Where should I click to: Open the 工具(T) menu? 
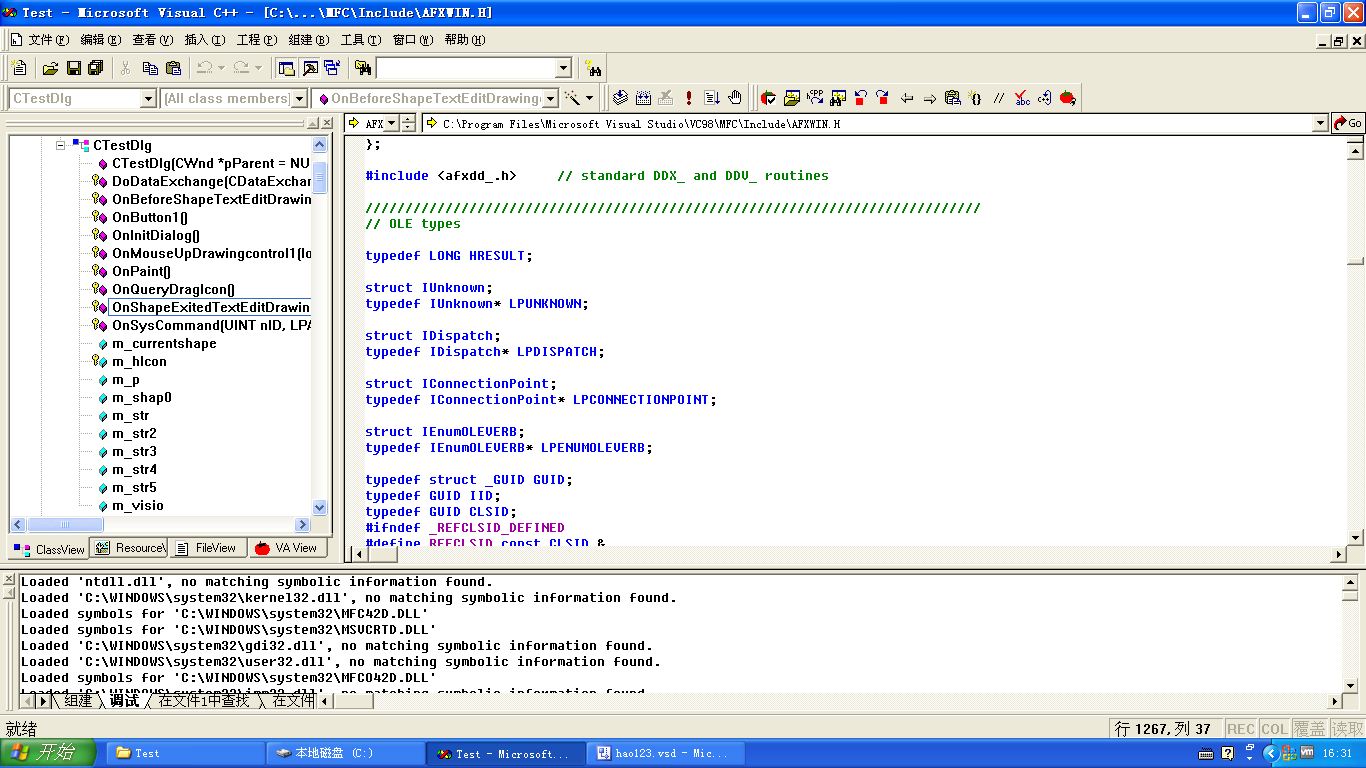(x=361, y=40)
